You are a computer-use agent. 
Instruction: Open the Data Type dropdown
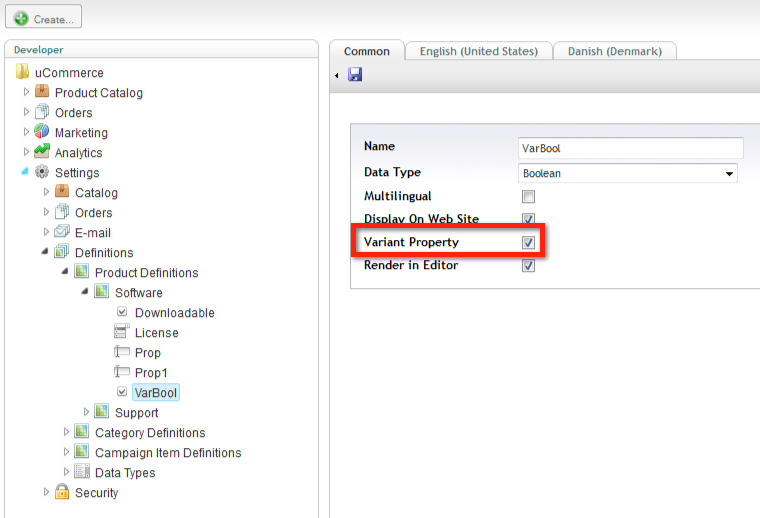628,173
